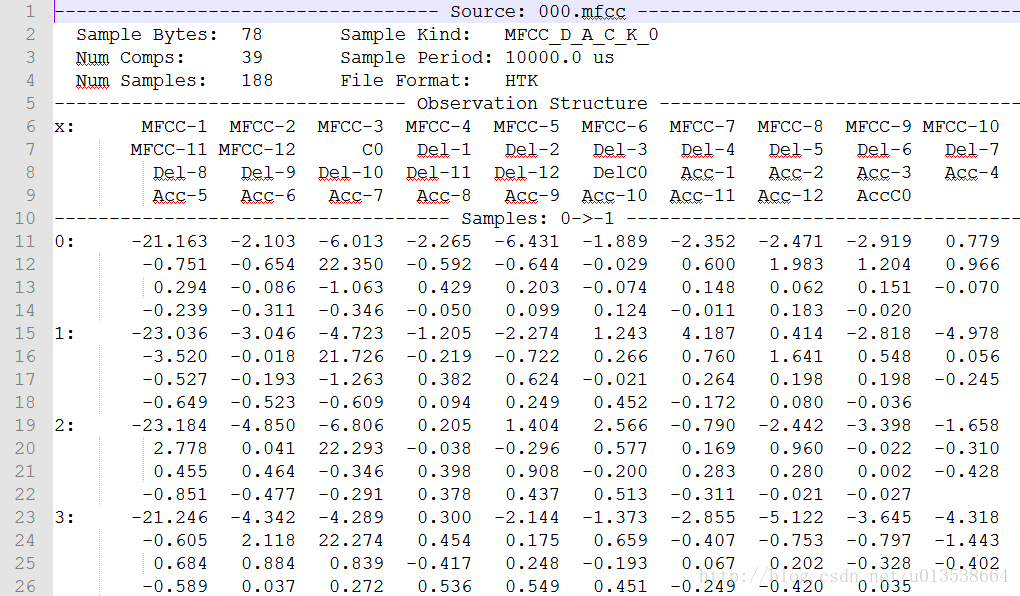
Task: Click sample index '1:' label
Action: (x=64, y=334)
